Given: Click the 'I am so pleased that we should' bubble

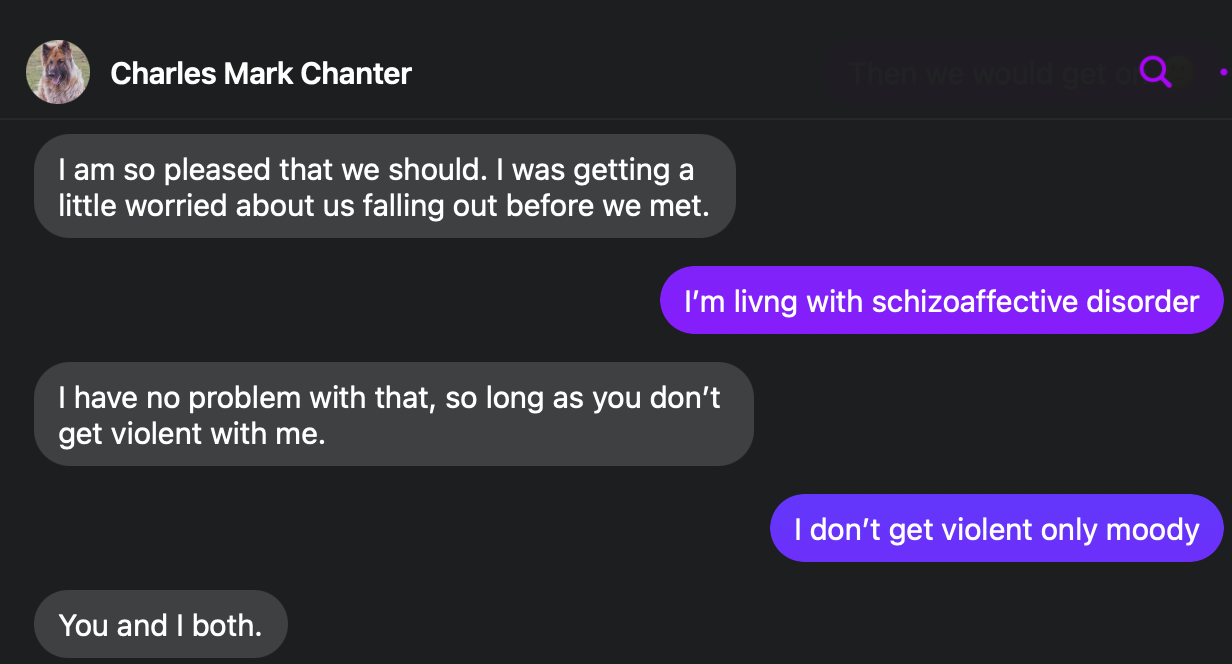Looking at the screenshot, I should tap(385, 186).
